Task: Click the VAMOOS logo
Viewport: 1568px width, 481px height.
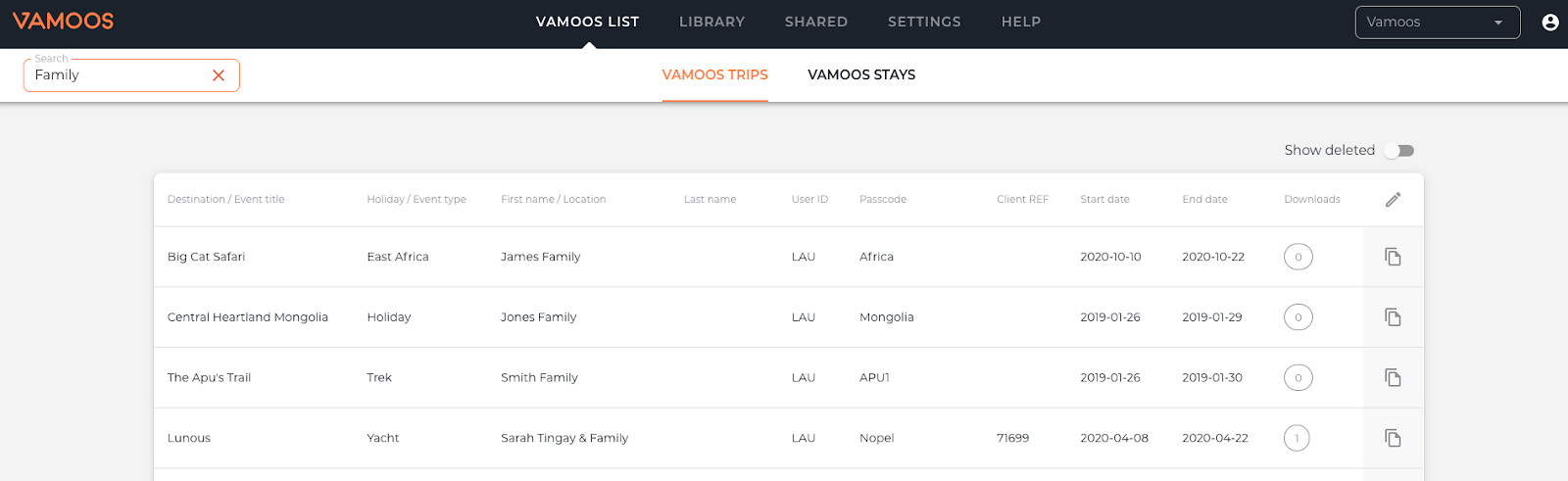Action: click(64, 21)
